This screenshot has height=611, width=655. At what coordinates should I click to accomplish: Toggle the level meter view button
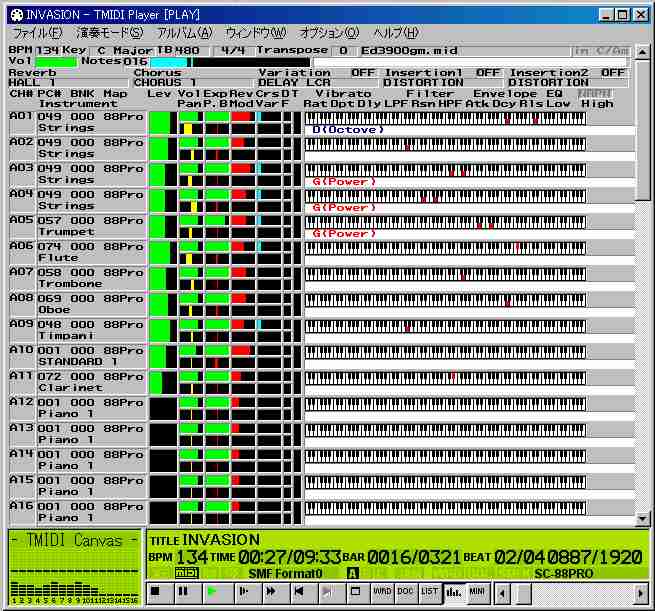tap(454, 592)
